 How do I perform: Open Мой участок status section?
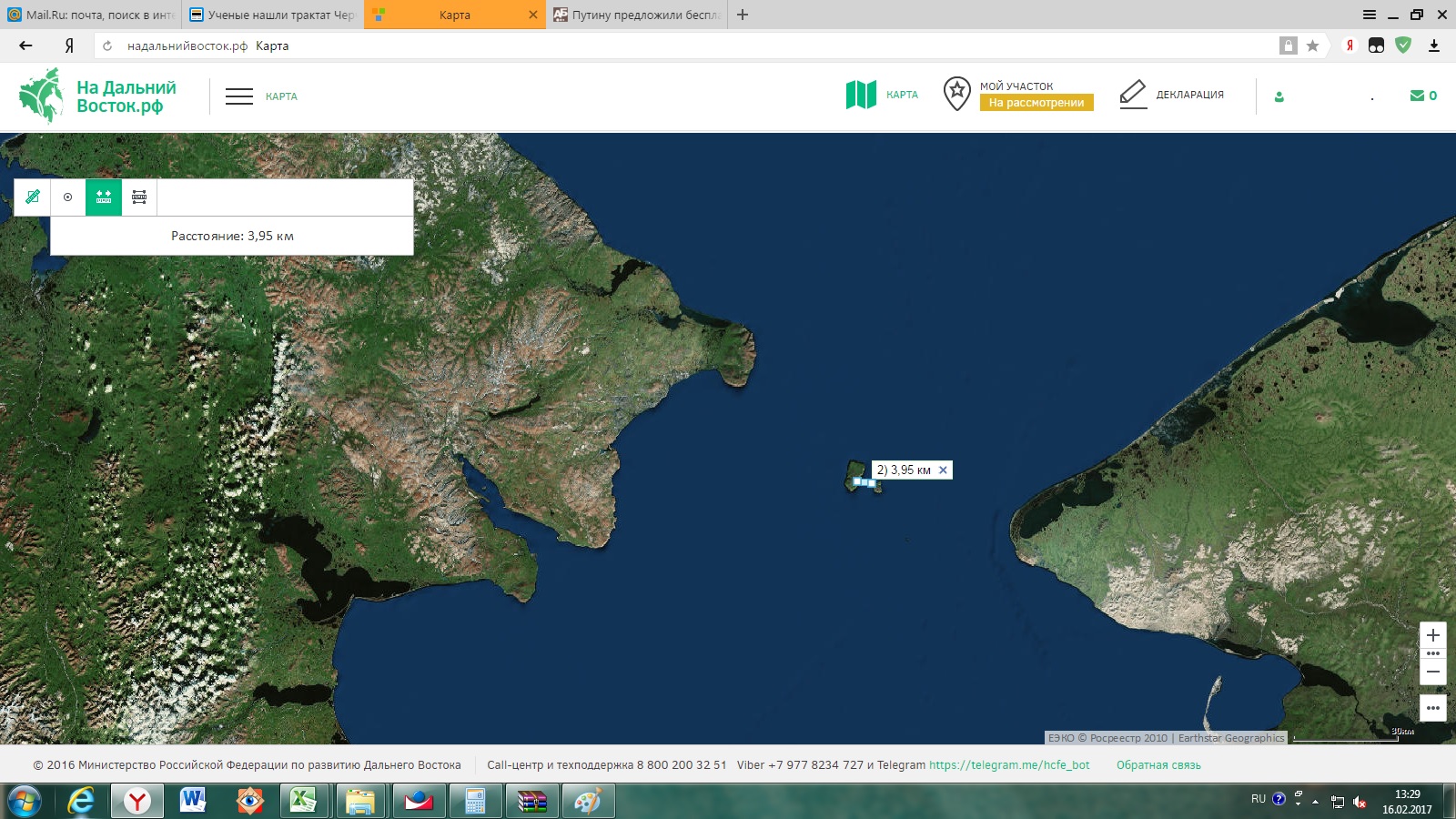(1017, 95)
